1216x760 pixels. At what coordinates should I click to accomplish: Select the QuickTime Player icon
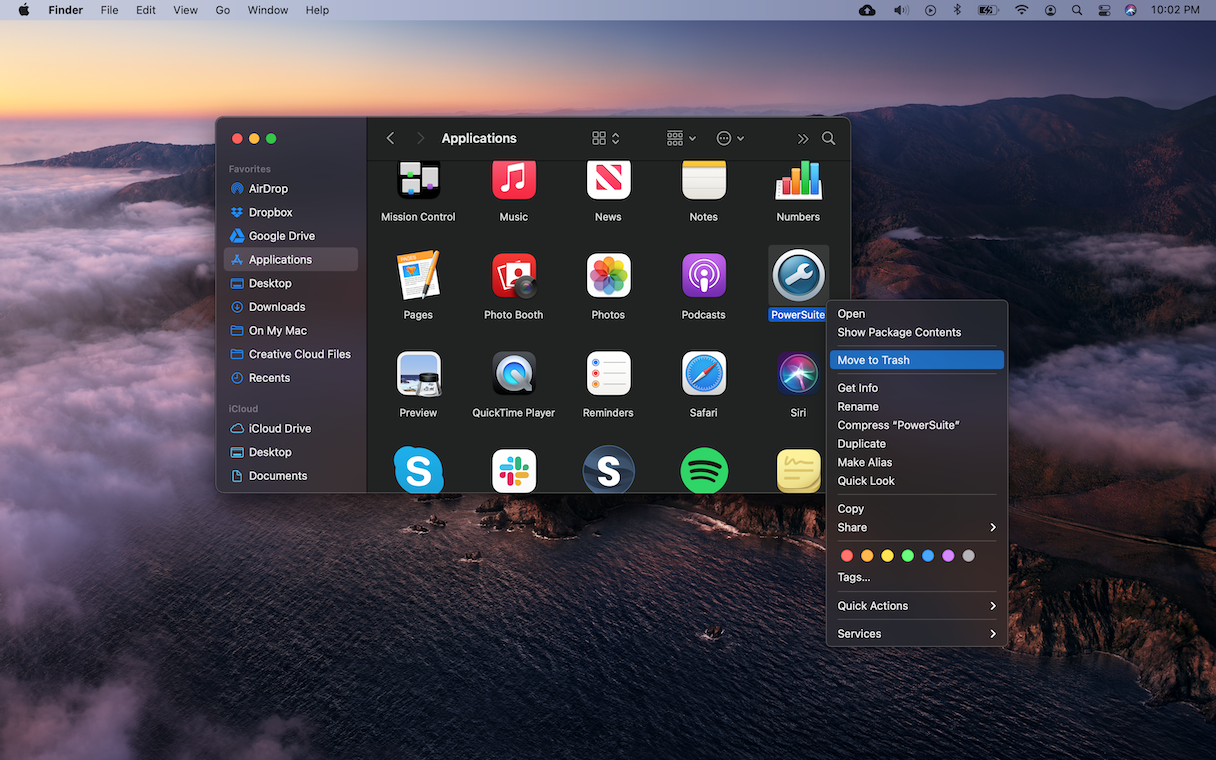(x=513, y=373)
